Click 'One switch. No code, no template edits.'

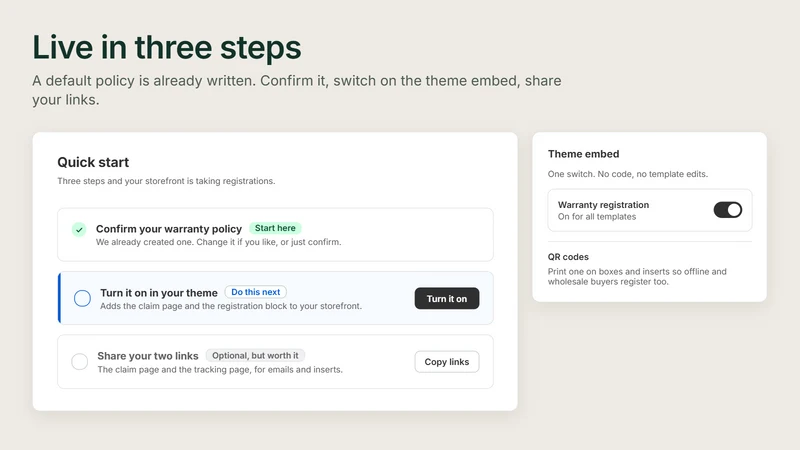pos(628,174)
